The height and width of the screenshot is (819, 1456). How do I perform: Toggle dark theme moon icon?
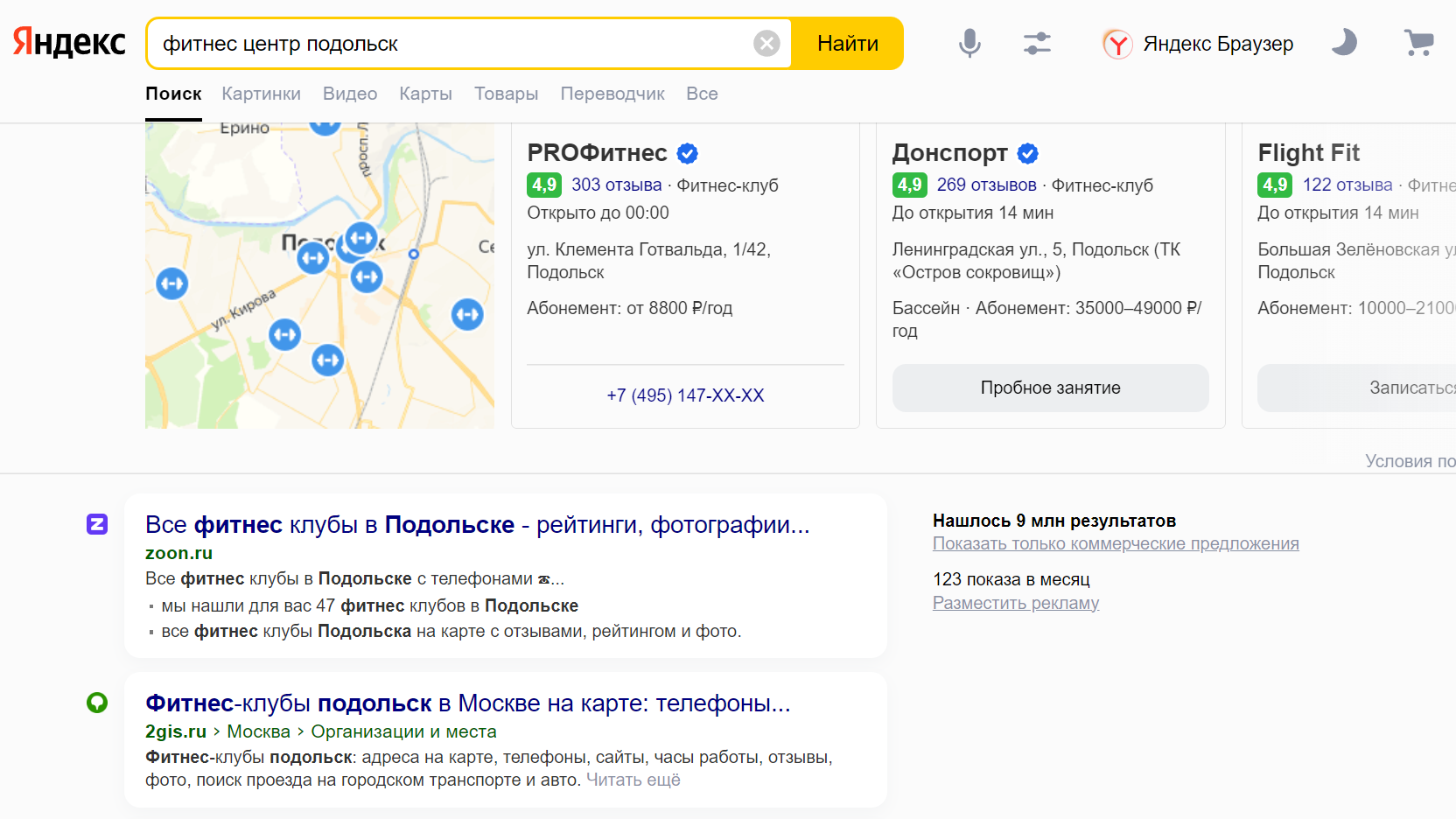tap(1344, 42)
